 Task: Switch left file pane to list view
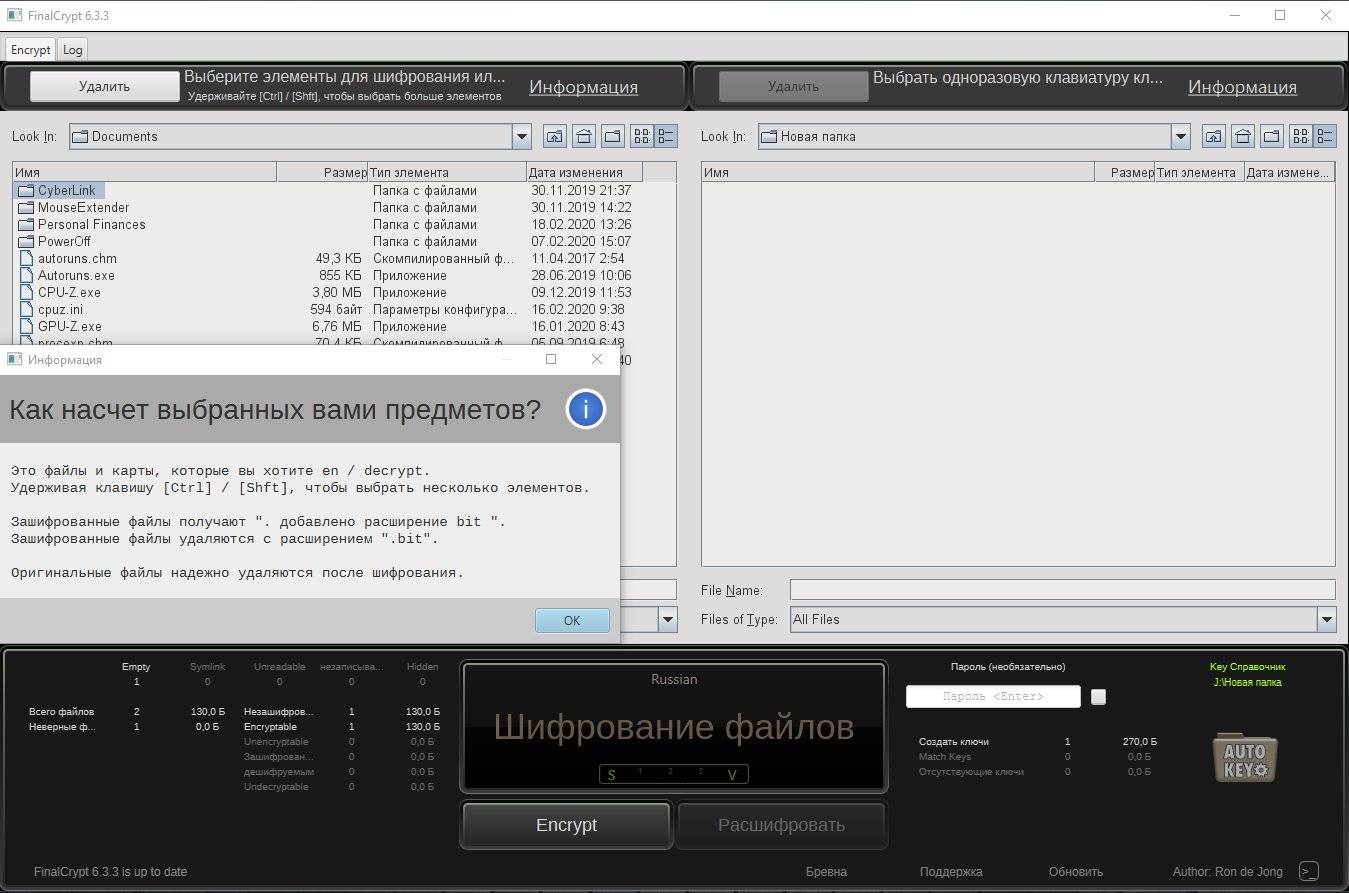pyautogui.click(x=642, y=136)
